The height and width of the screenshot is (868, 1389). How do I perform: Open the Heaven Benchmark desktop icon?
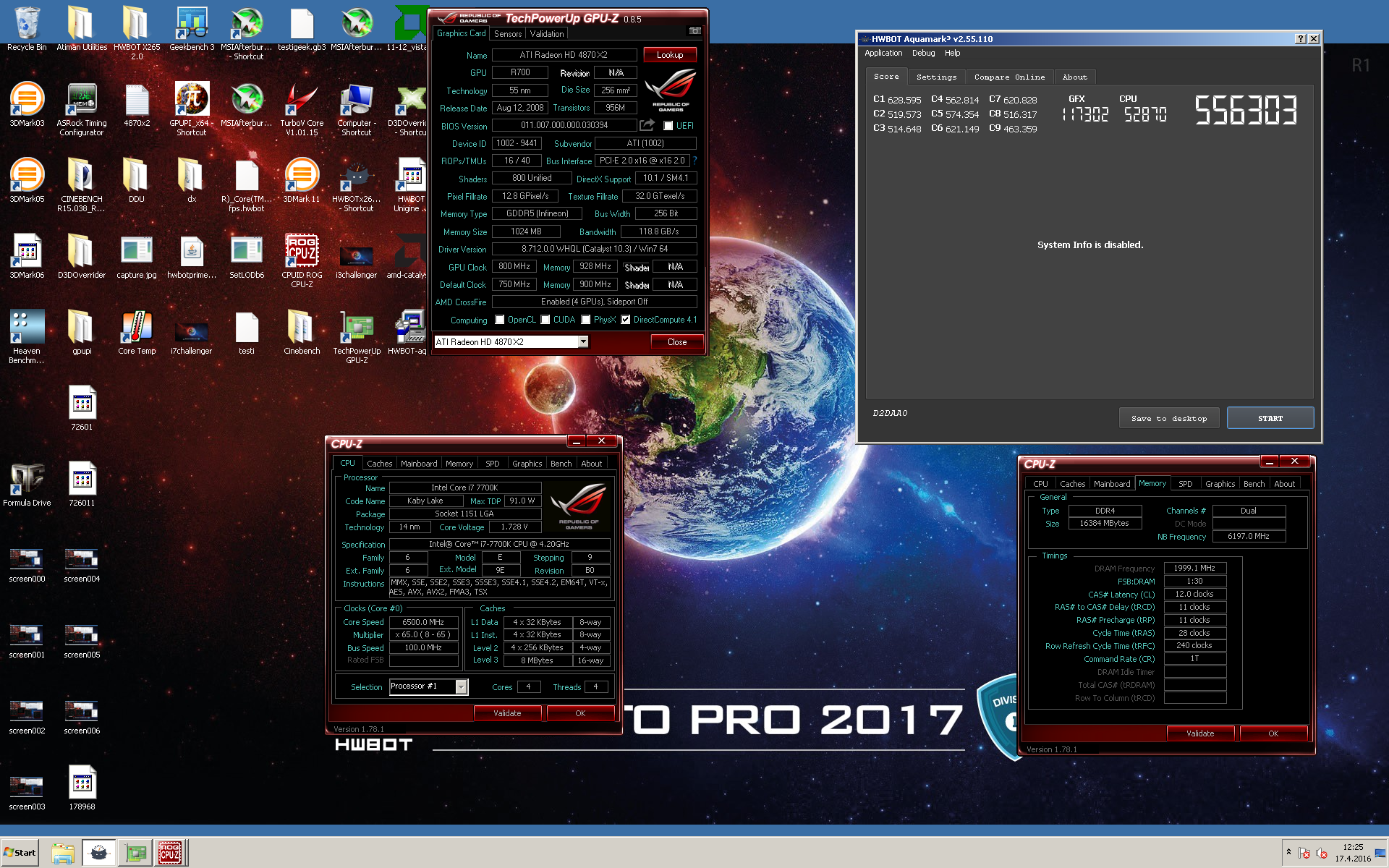(27, 336)
